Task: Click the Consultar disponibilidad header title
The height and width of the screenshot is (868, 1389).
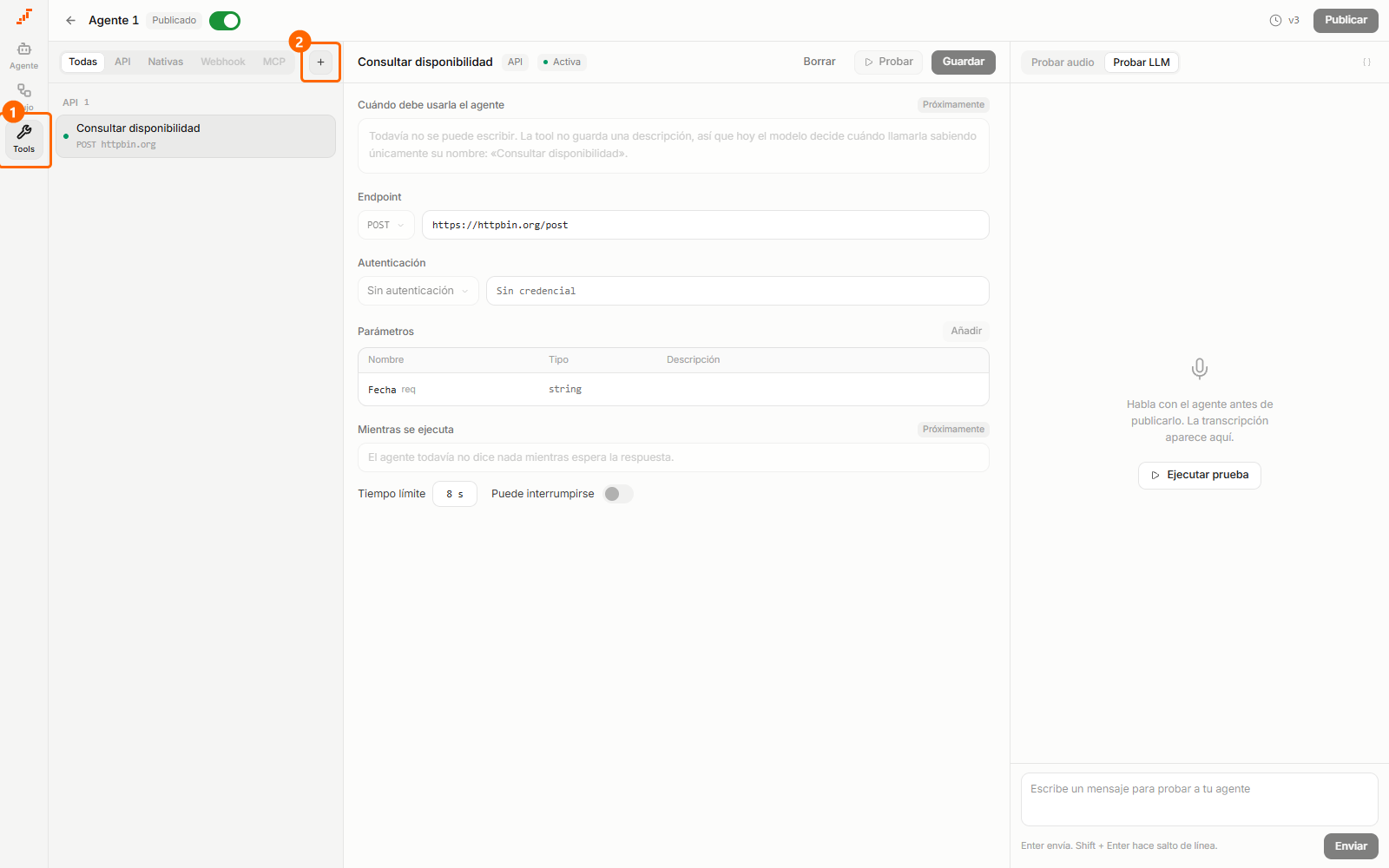Action: (425, 62)
